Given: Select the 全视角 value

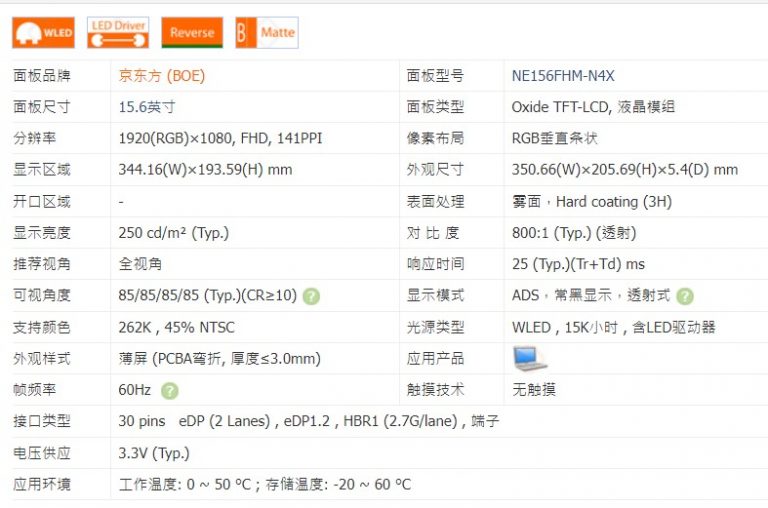Looking at the screenshot, I should 140,265.
